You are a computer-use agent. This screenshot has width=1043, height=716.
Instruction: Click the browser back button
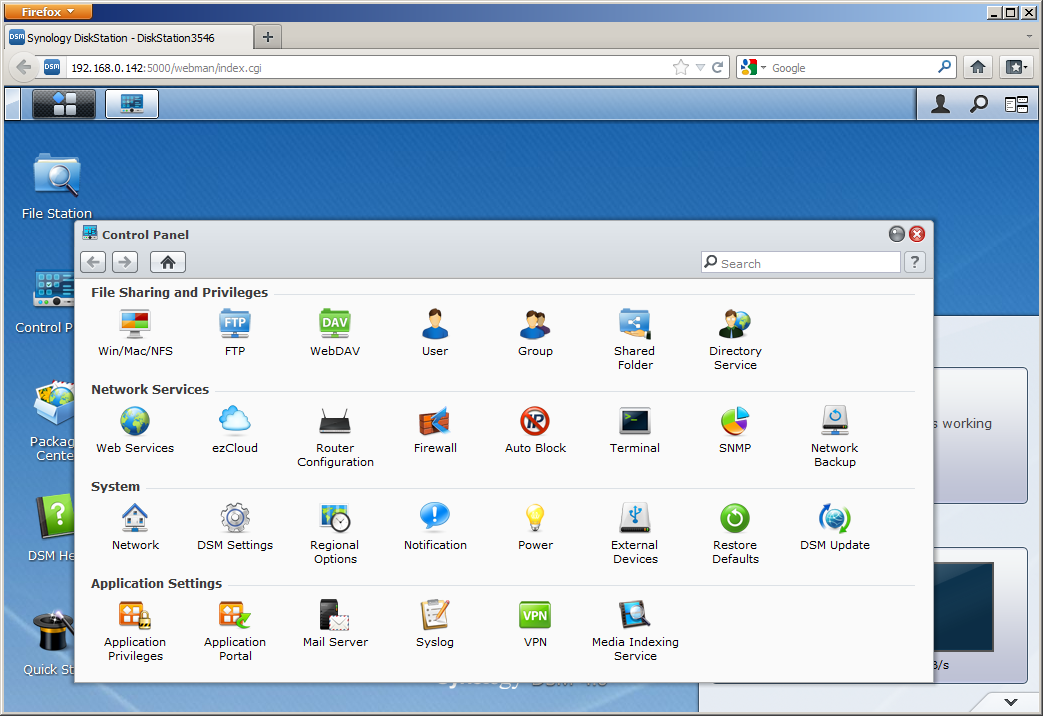(x=24, y=67)
